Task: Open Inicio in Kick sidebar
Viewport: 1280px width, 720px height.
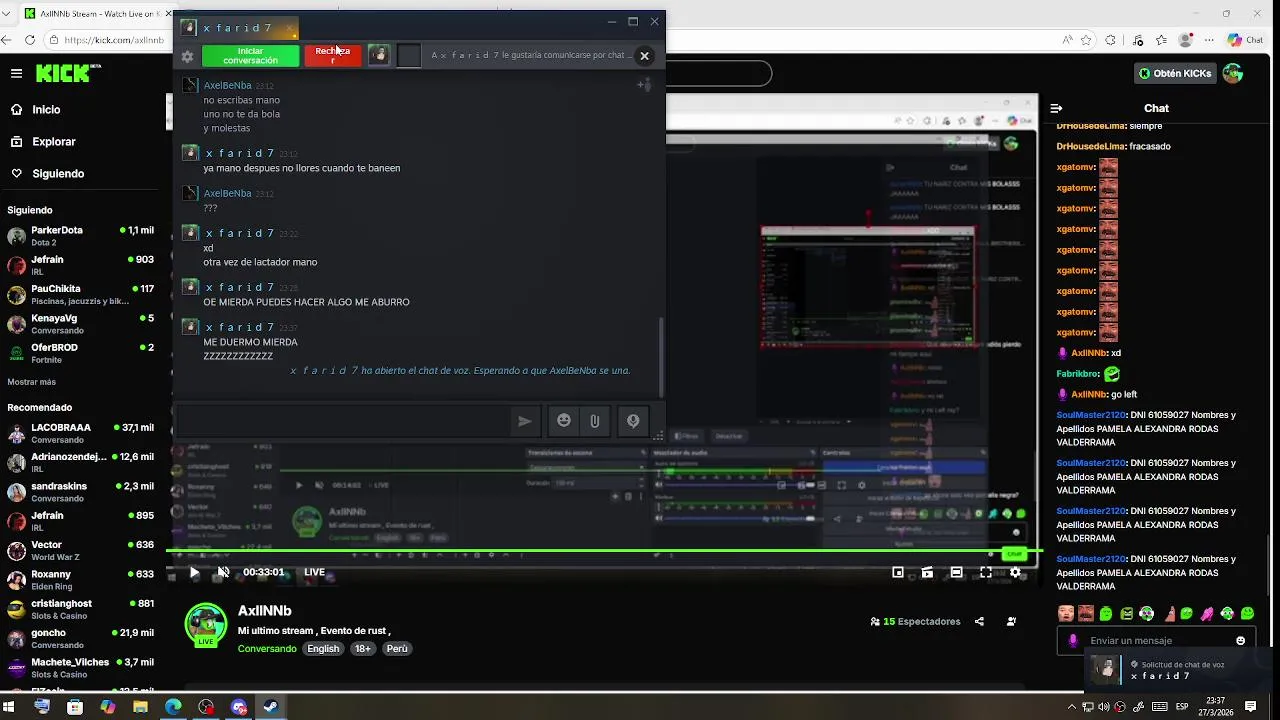Action: [46, 110]
